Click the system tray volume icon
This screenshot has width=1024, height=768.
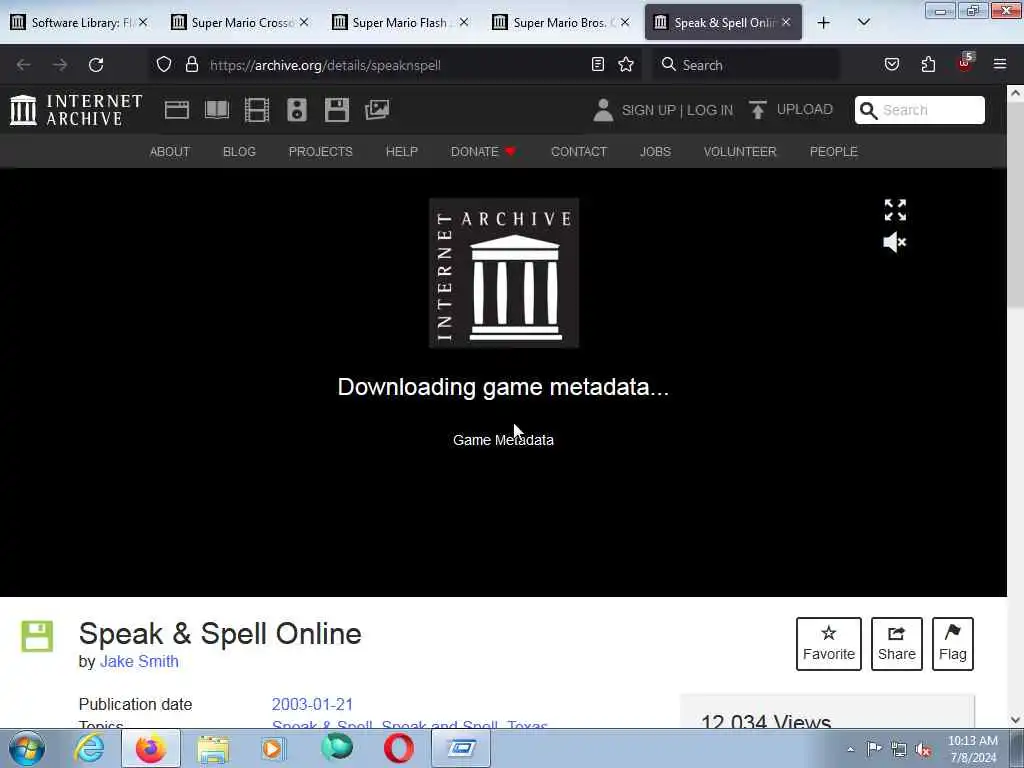923,749
